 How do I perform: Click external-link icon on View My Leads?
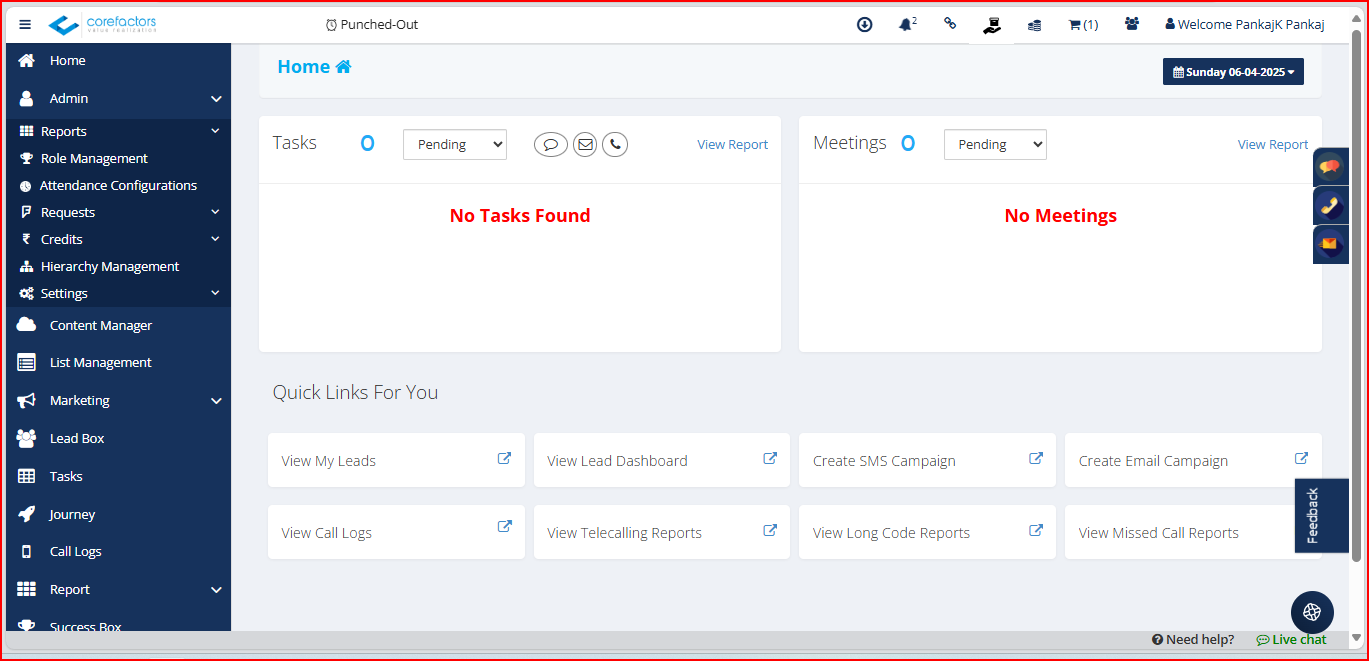point(505,458)
